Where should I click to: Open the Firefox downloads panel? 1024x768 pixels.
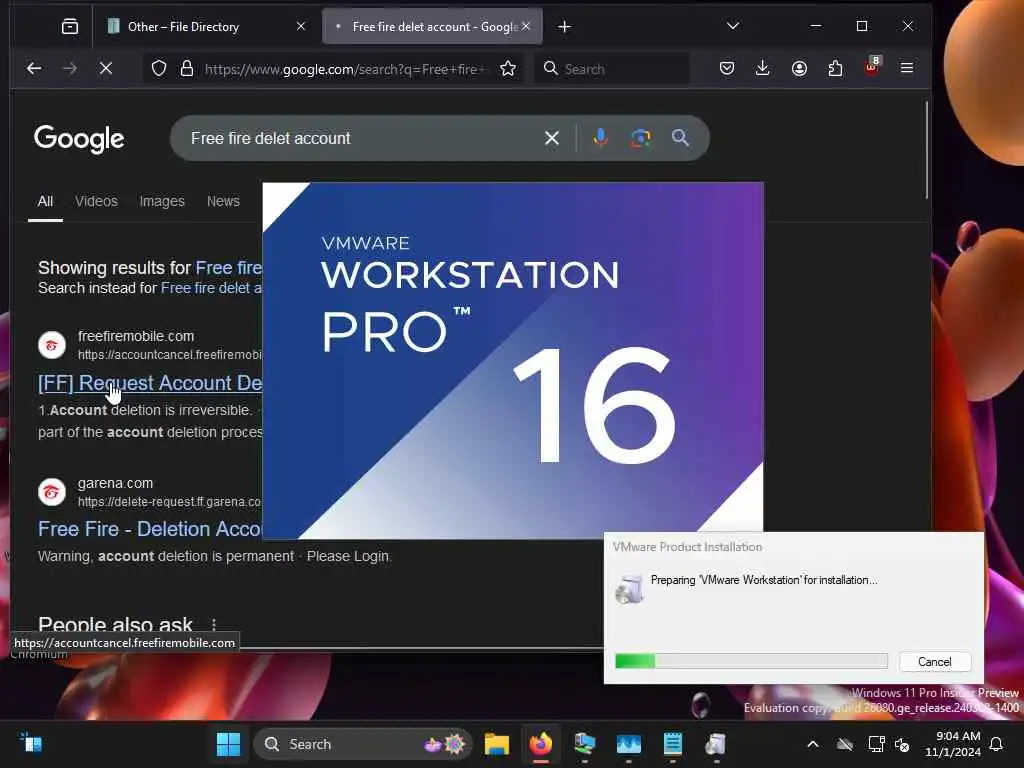762,68
